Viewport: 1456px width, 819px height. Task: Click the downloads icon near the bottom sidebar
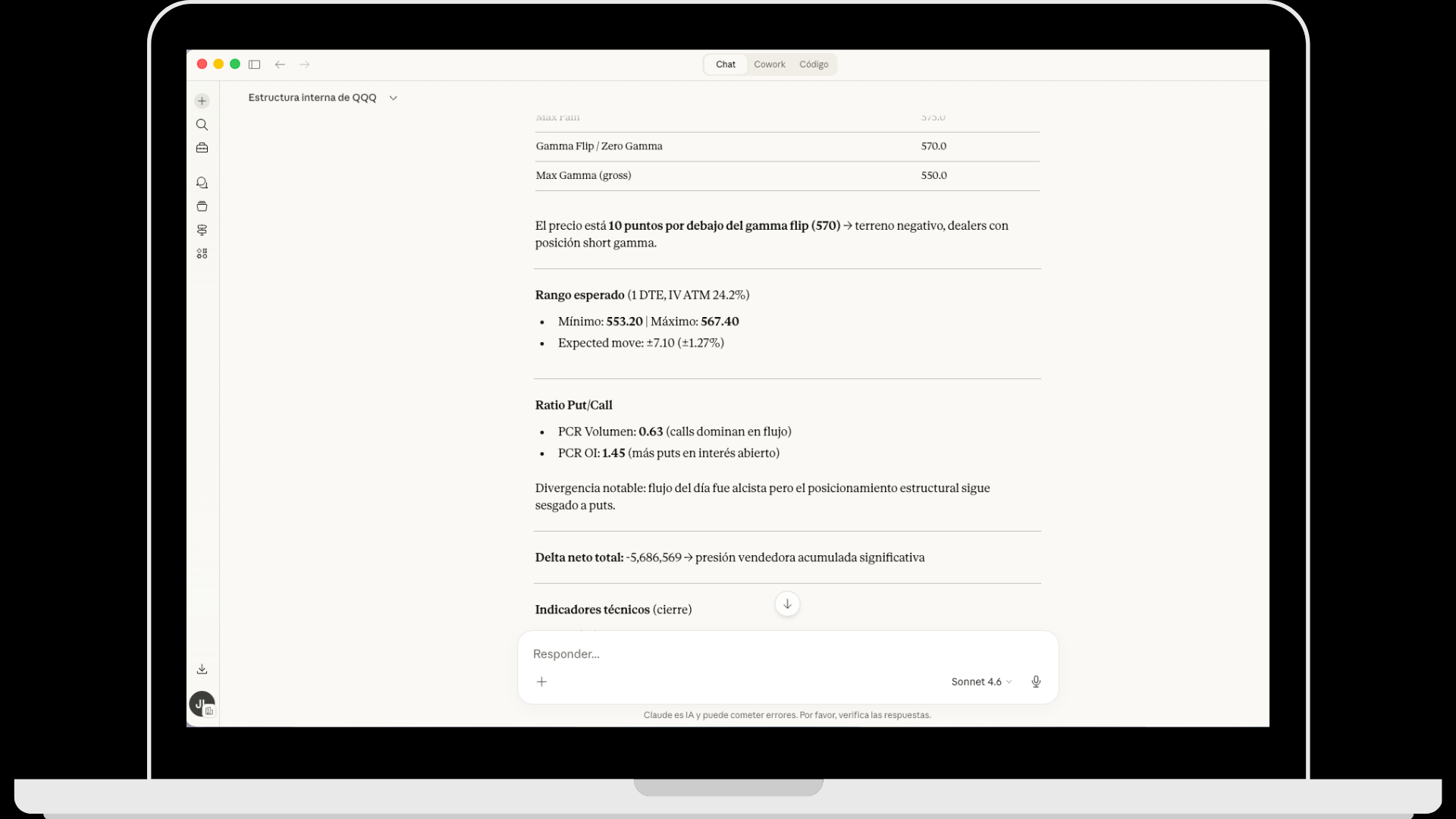[x=202, y=669]
